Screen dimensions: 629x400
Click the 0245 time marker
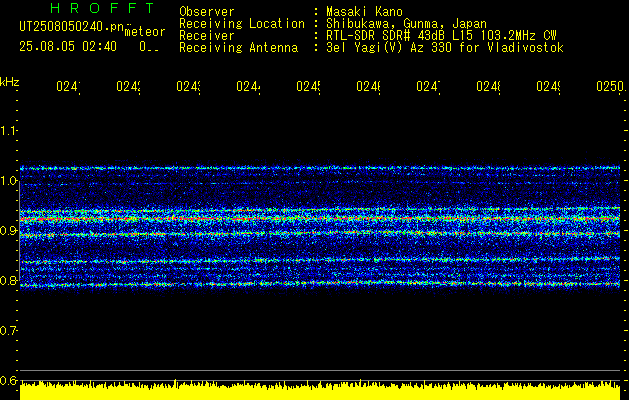coord(308,86)
